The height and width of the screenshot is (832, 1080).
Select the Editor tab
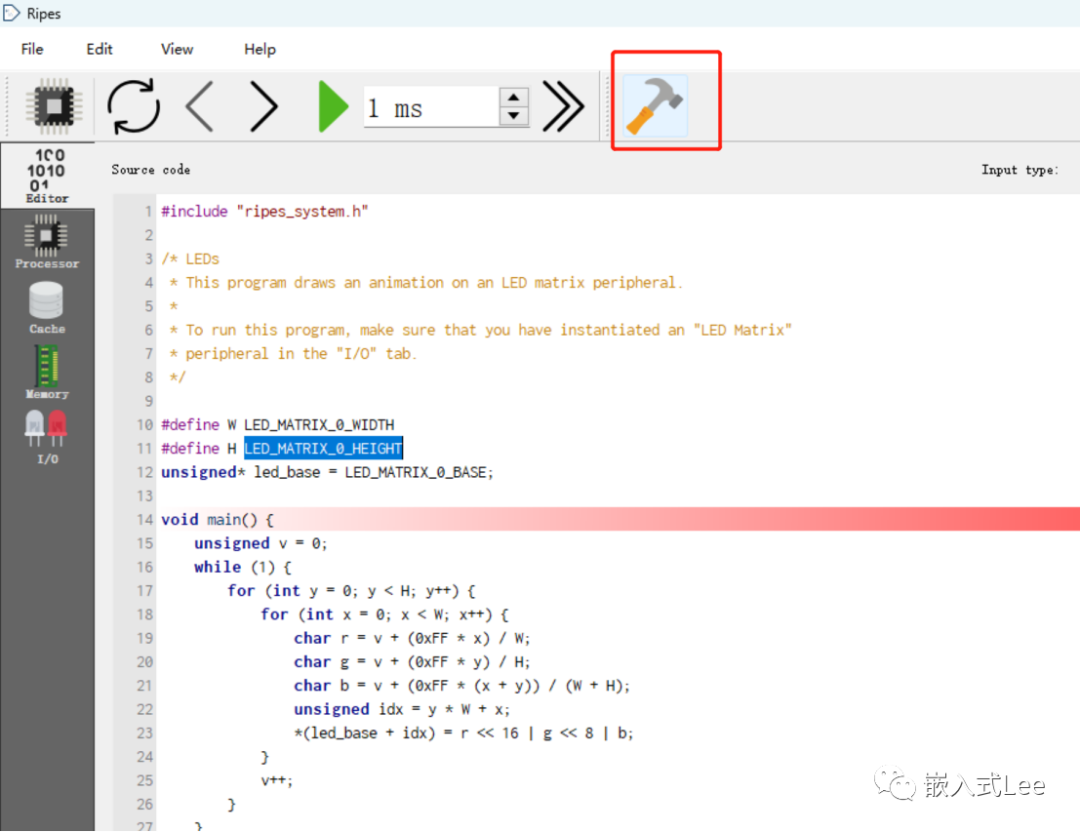(x=47, y=176)
